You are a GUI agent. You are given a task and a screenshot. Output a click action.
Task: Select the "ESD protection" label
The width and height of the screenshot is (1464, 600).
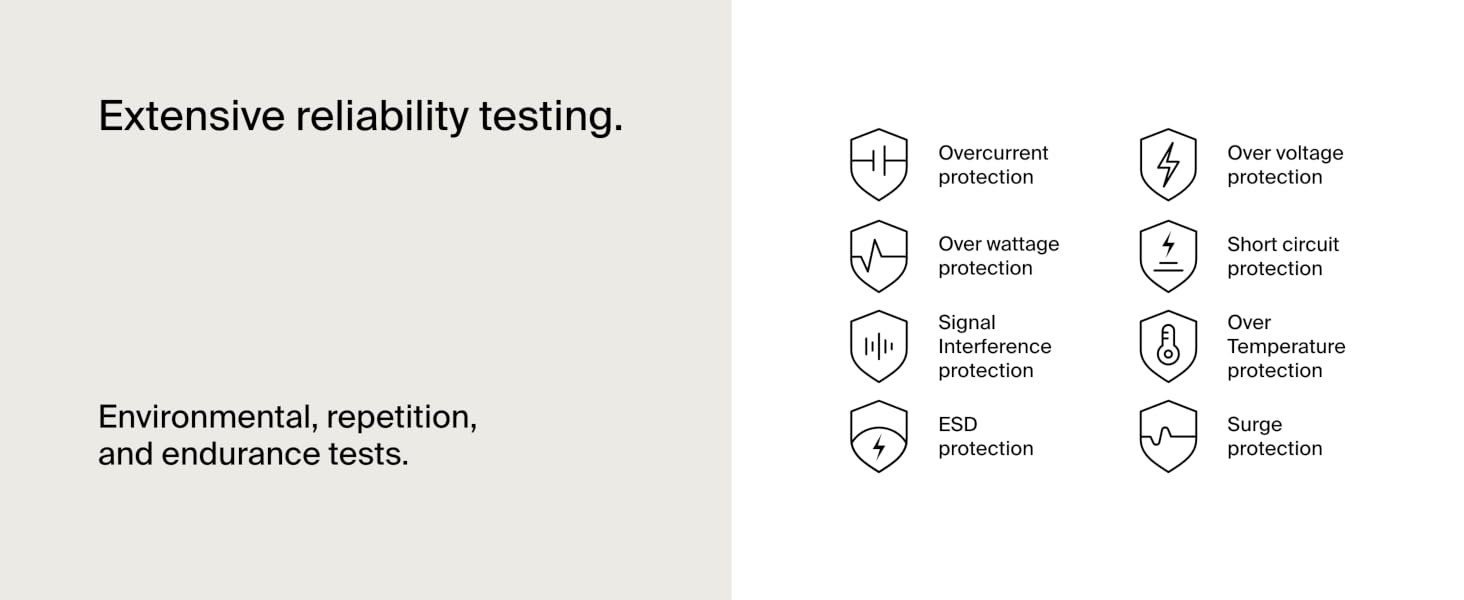pos(986,436)
